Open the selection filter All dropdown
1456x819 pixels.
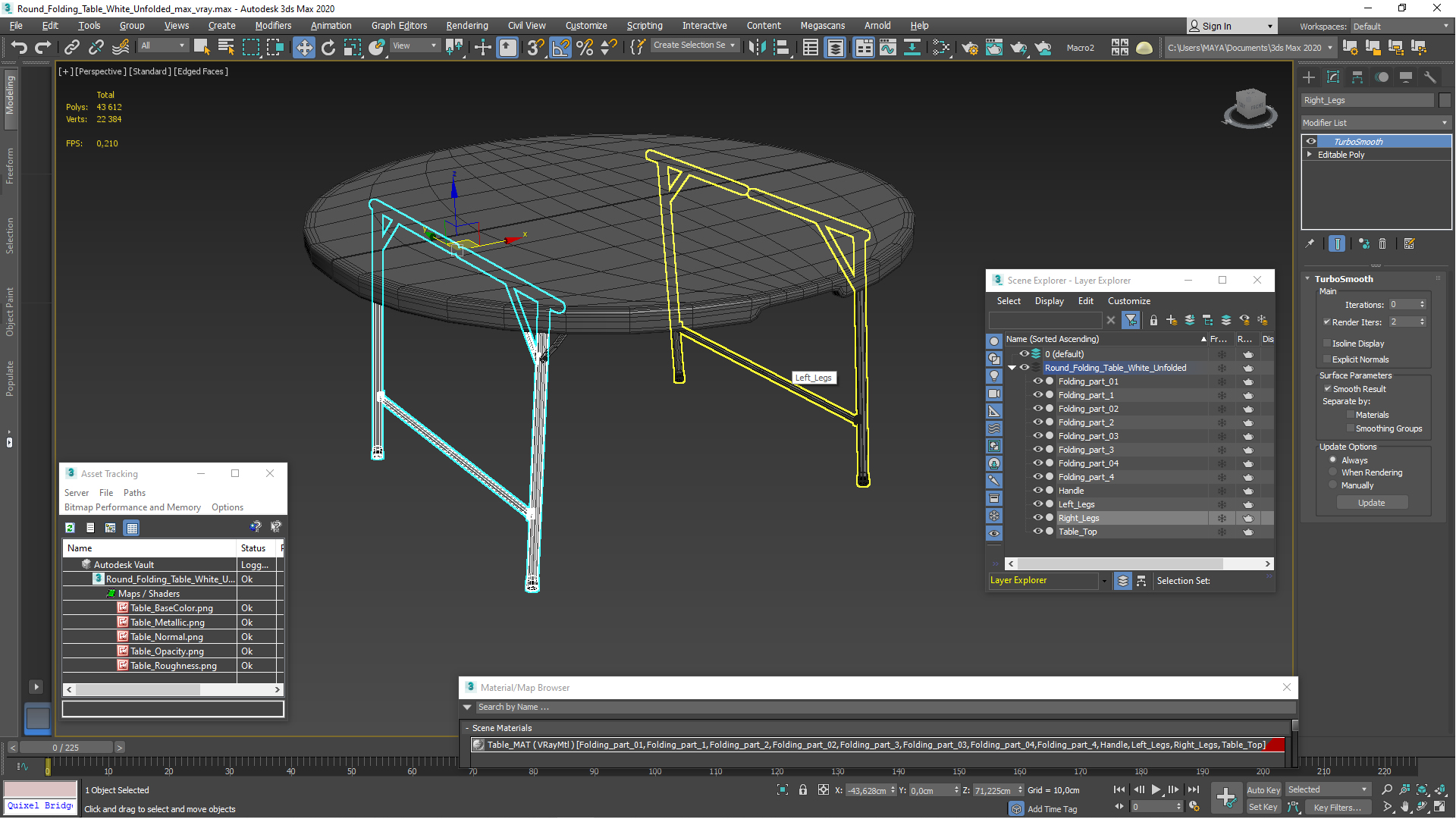163,45
